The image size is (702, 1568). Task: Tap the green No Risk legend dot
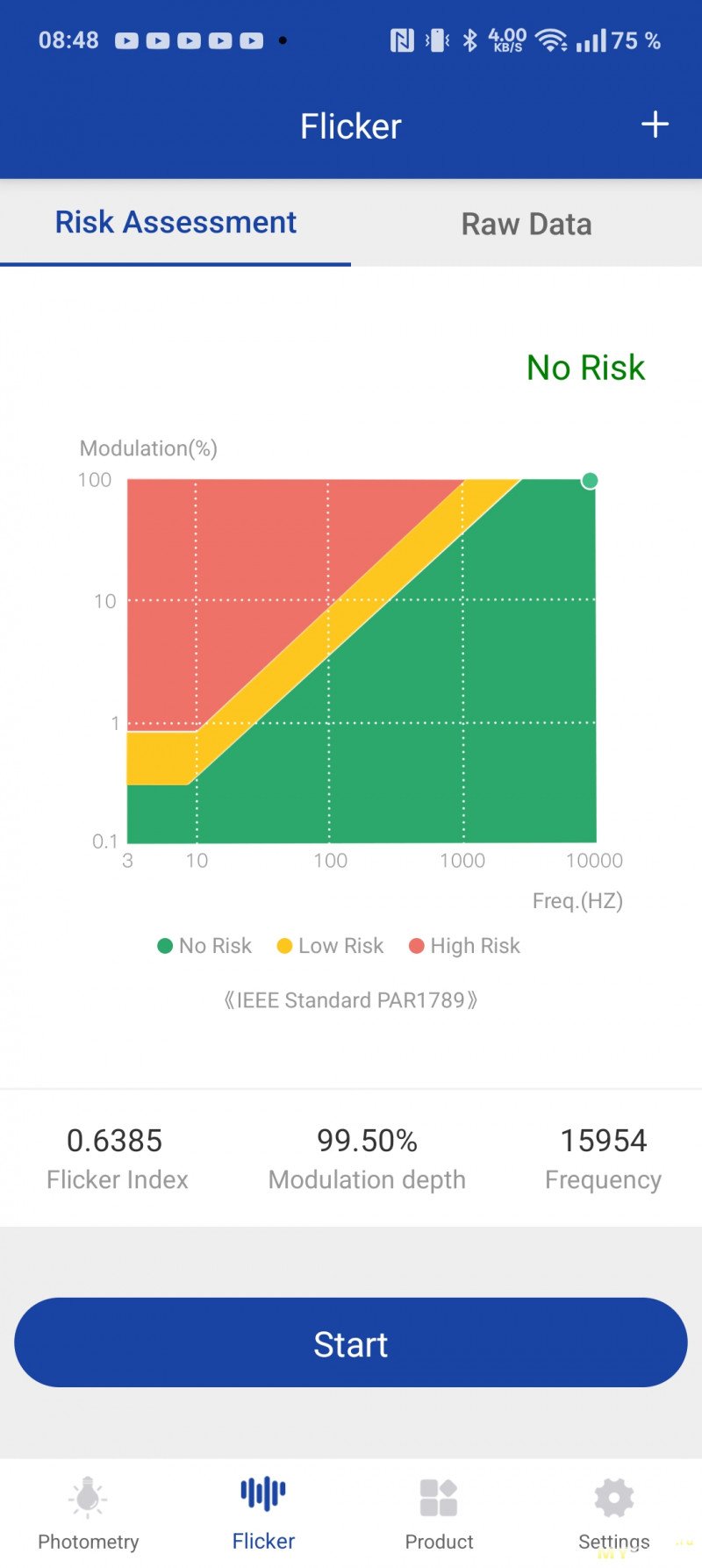(x=164, y=946)
